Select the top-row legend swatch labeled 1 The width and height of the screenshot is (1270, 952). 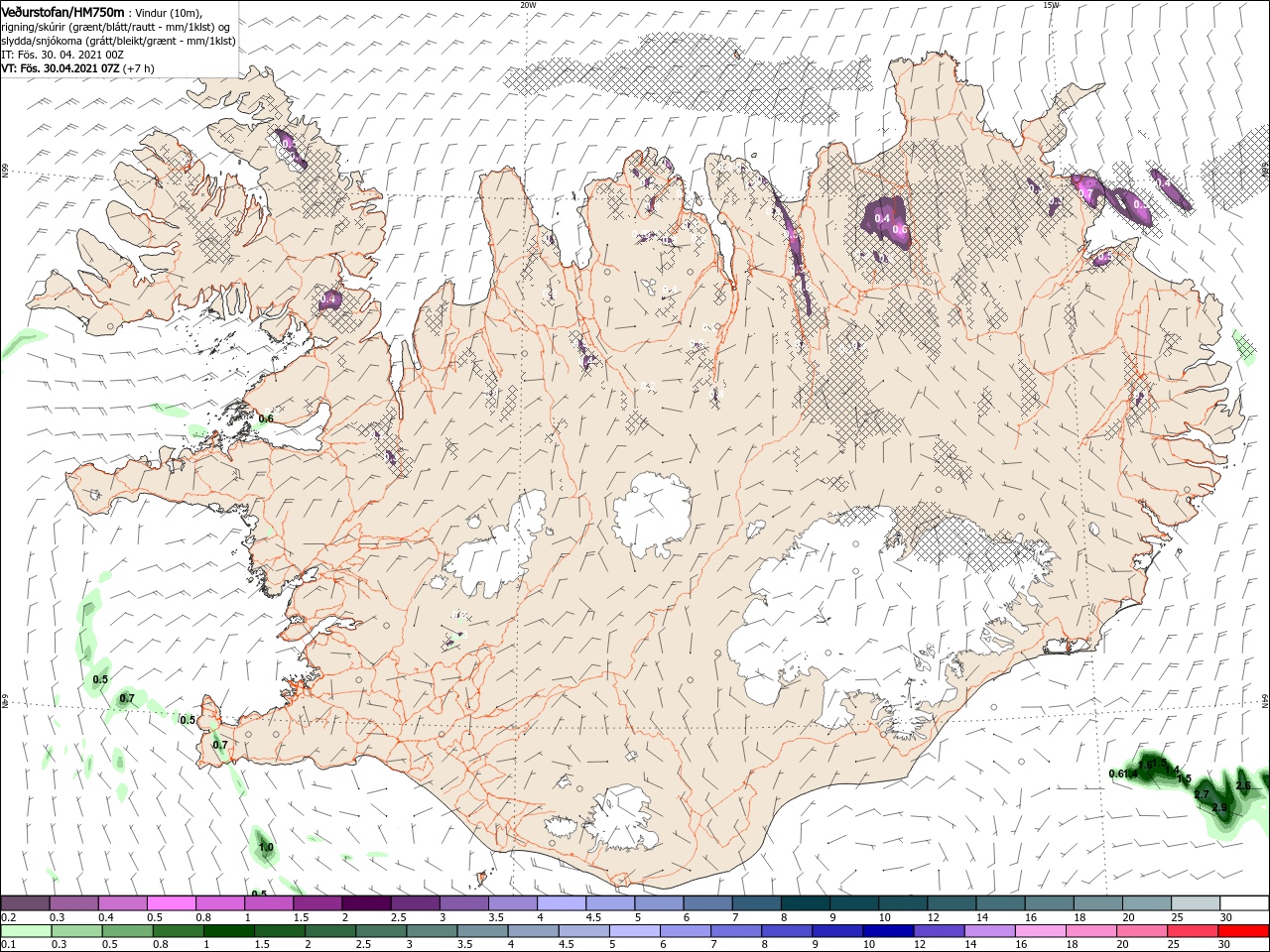point(269,903)
